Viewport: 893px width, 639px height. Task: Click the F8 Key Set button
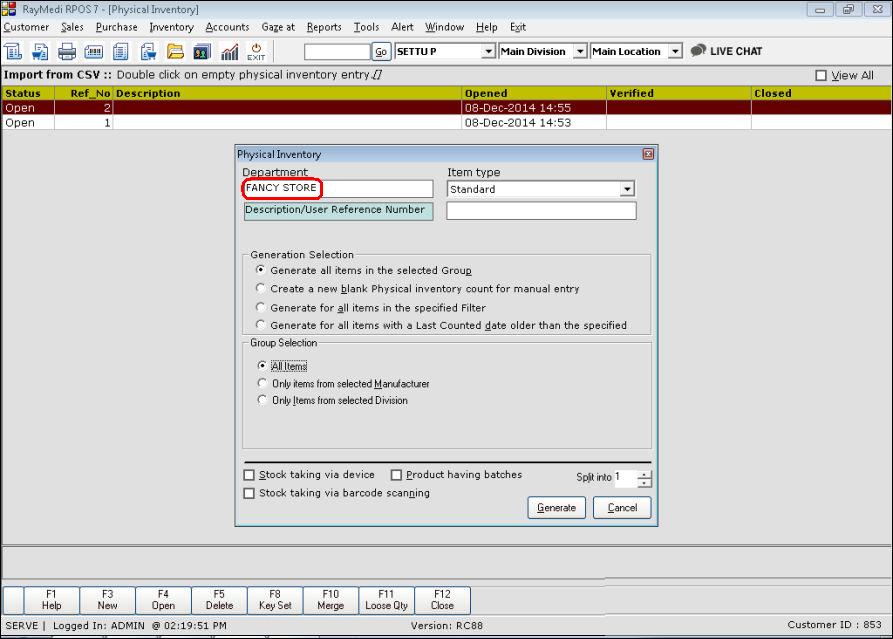275,600
